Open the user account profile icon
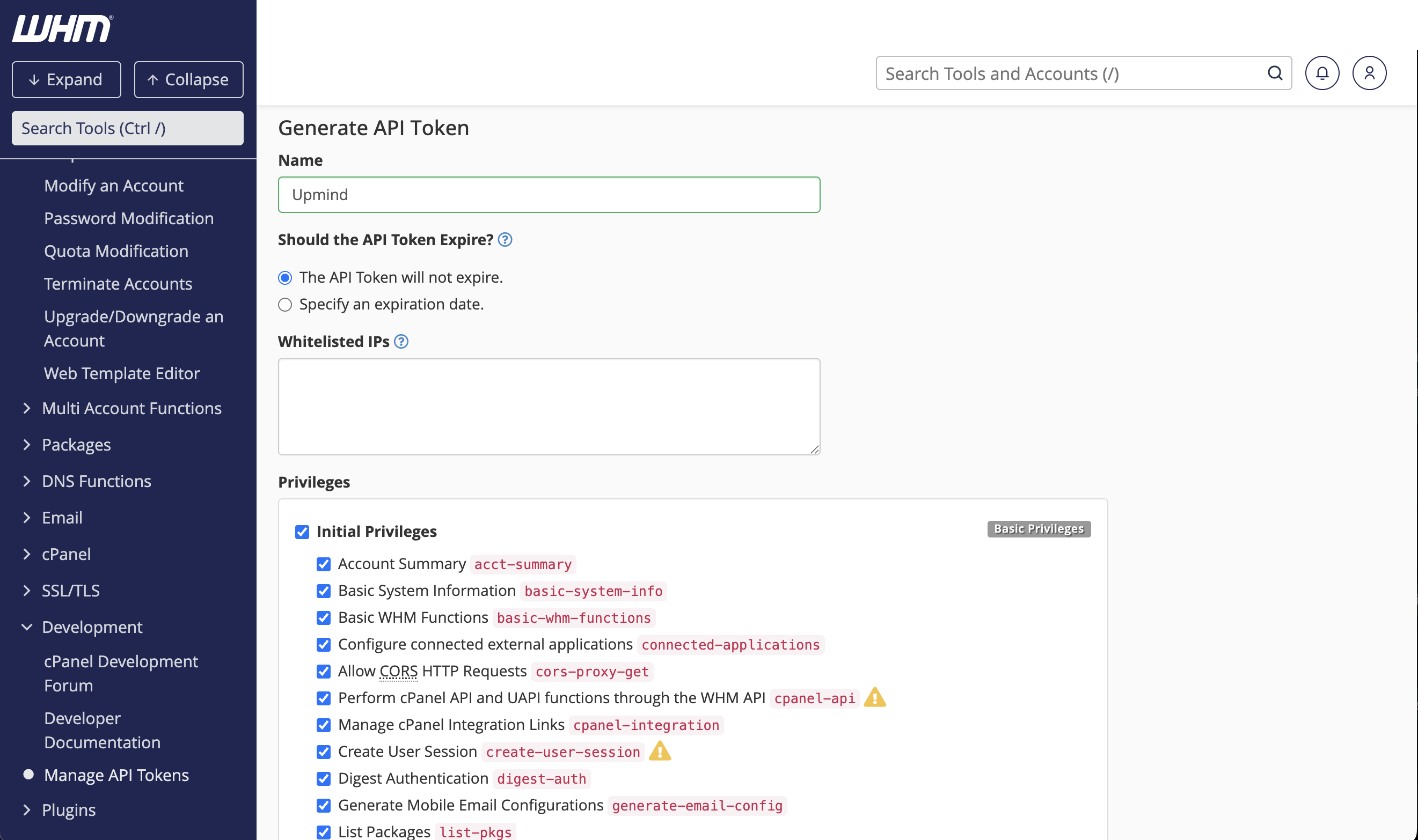 point(1369,73)
